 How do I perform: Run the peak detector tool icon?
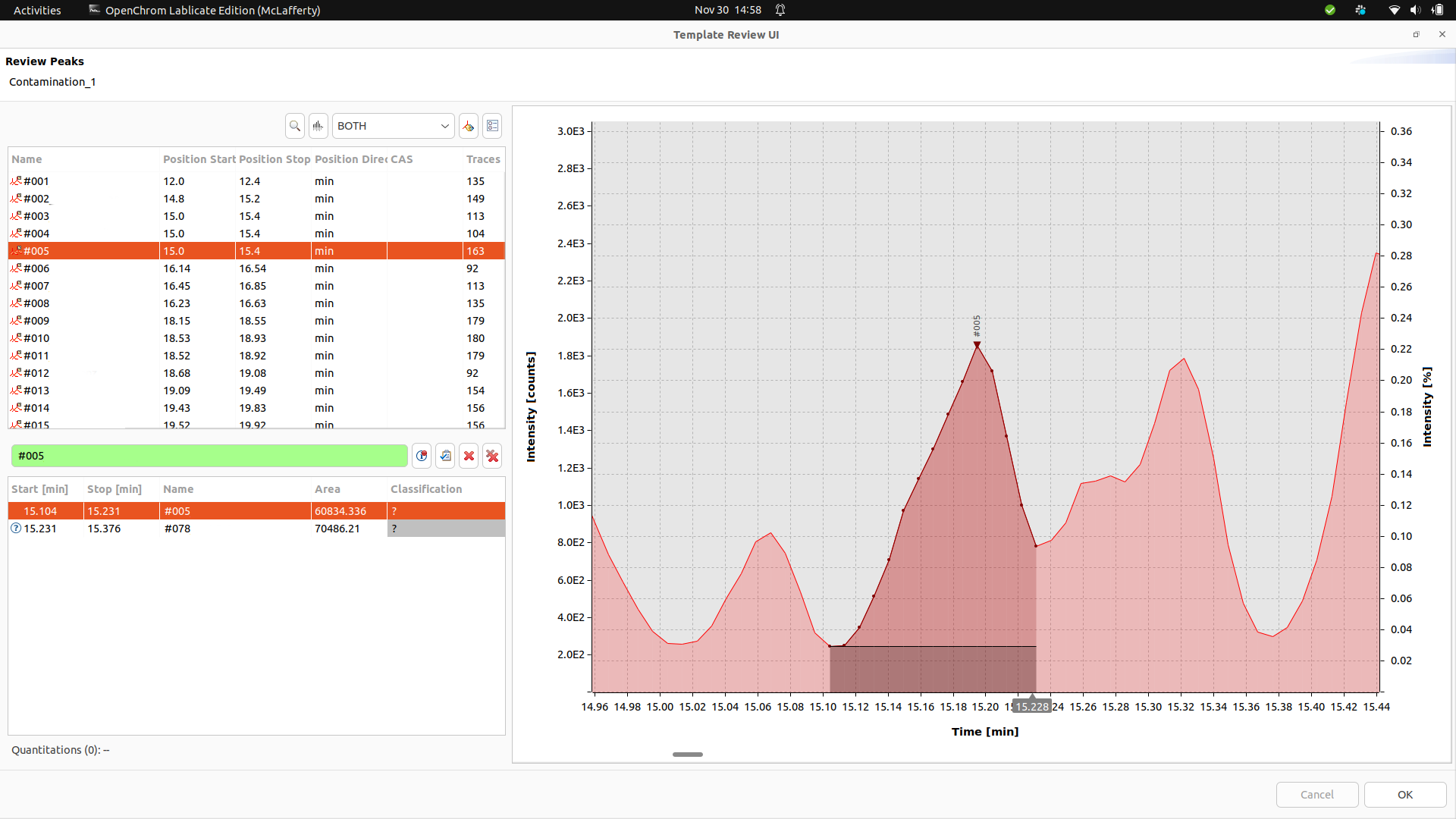pyautogui.click(x=468, y=126)
